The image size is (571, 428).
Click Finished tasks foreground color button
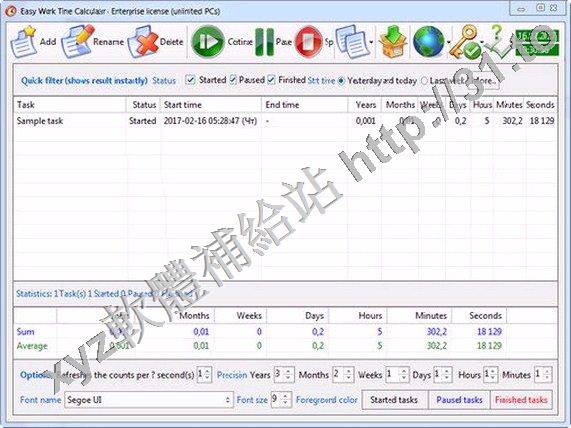pyautogui.click(x=521, y=400)
